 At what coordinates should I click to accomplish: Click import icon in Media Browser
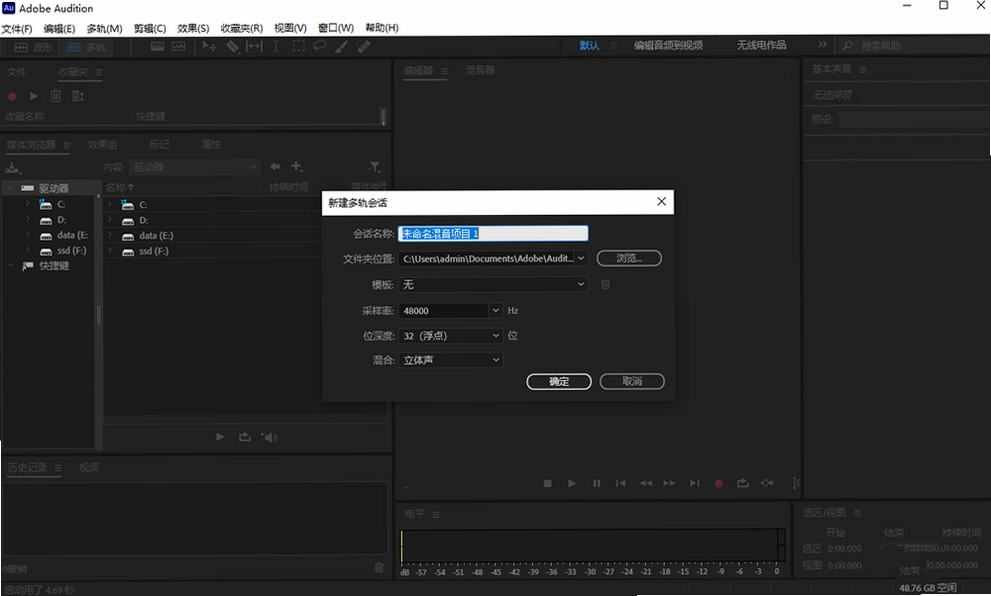[x=13, y=168]
